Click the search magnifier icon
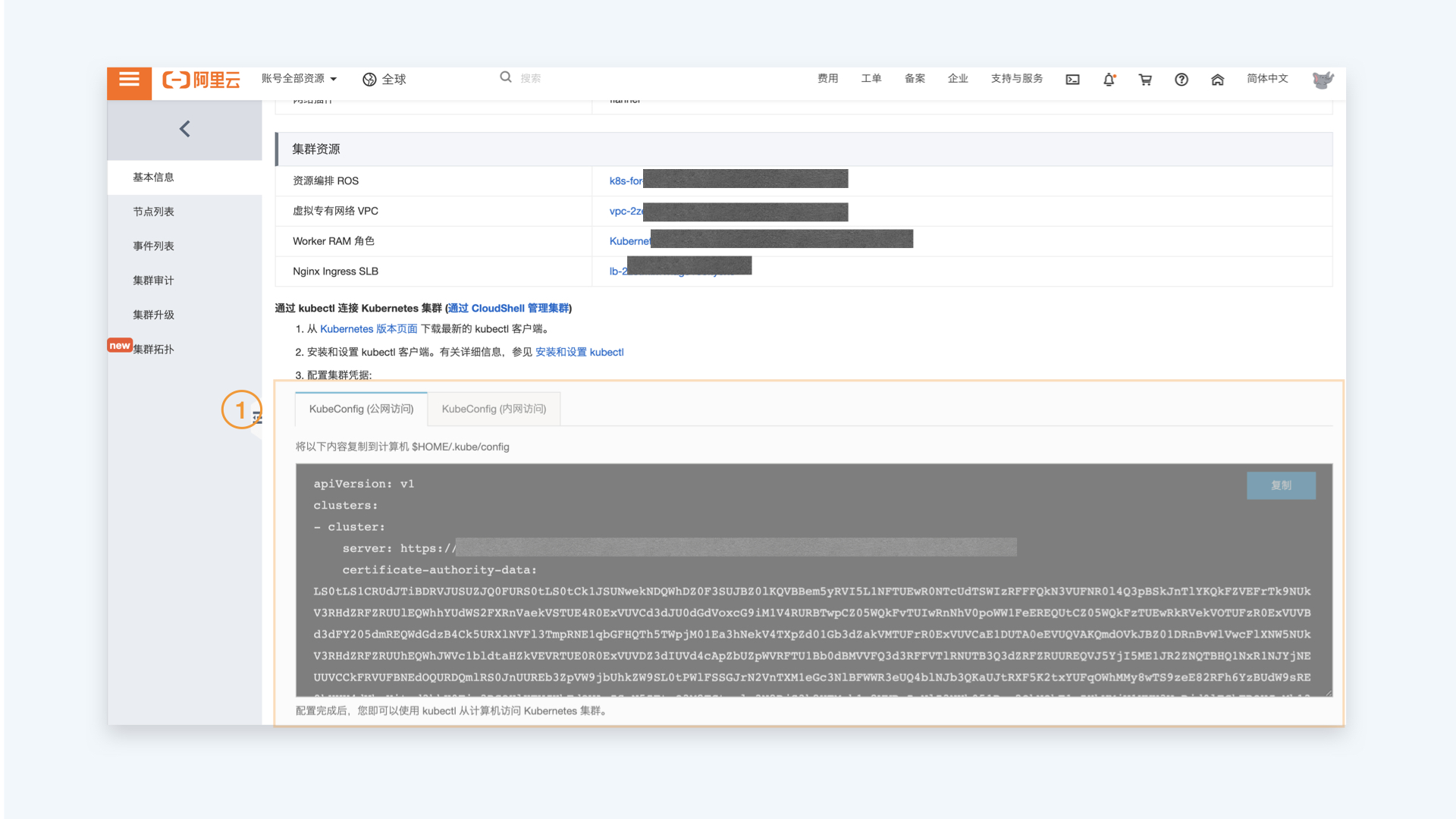 click(506, 77)
